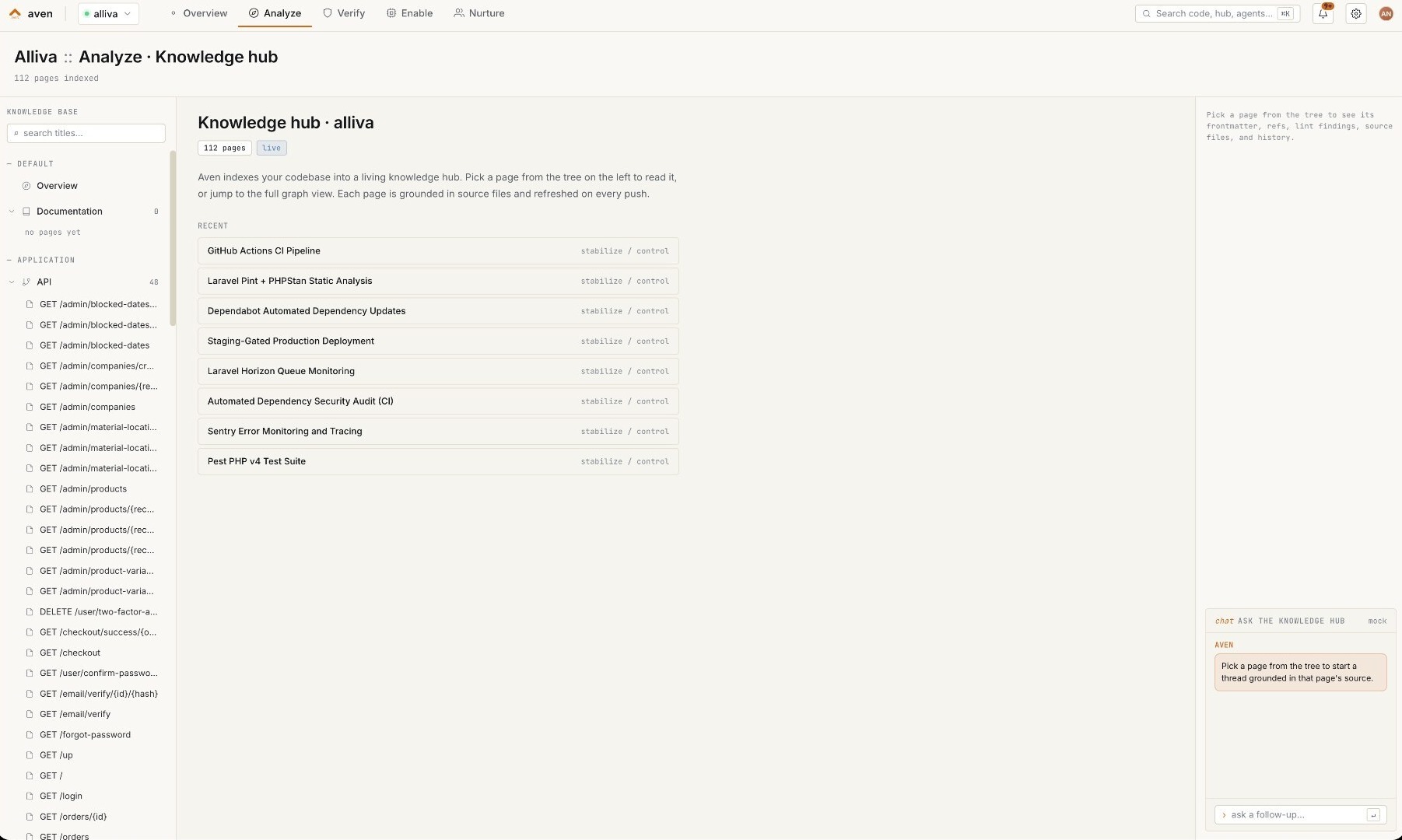Open the alliva project dropdown
Image resolution: width=1402 pixels, height=840 pixels.
click(x=108, y=14)
